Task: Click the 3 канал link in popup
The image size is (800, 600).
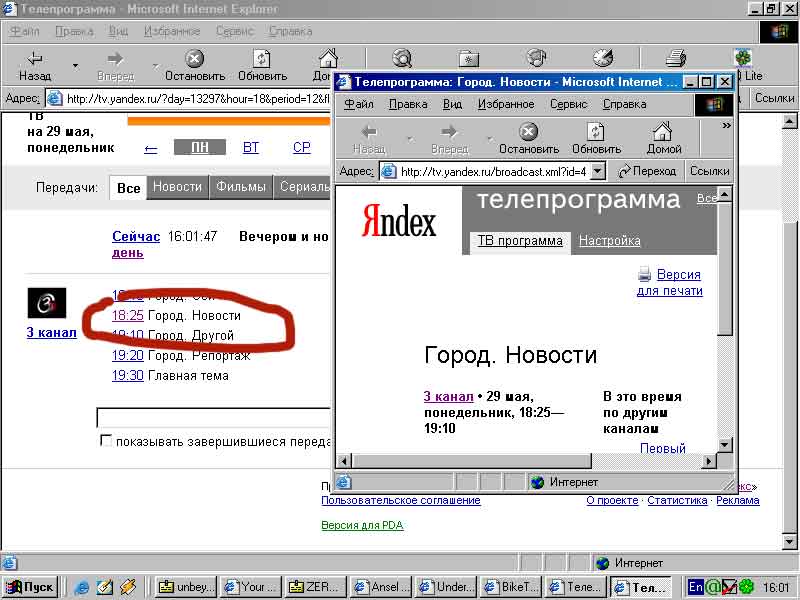Action: (x=448, y=396)
